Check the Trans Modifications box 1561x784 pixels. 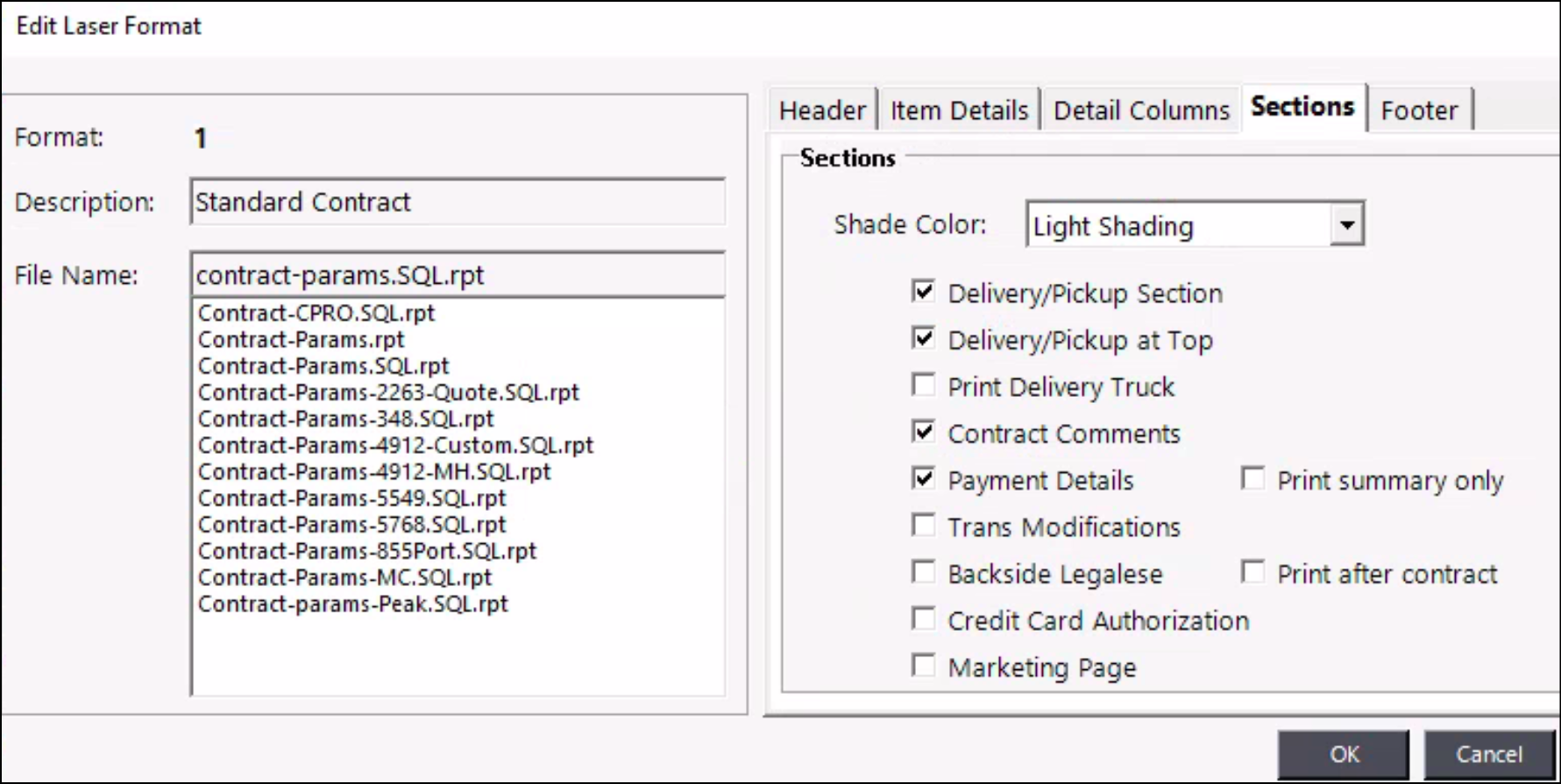923,526
